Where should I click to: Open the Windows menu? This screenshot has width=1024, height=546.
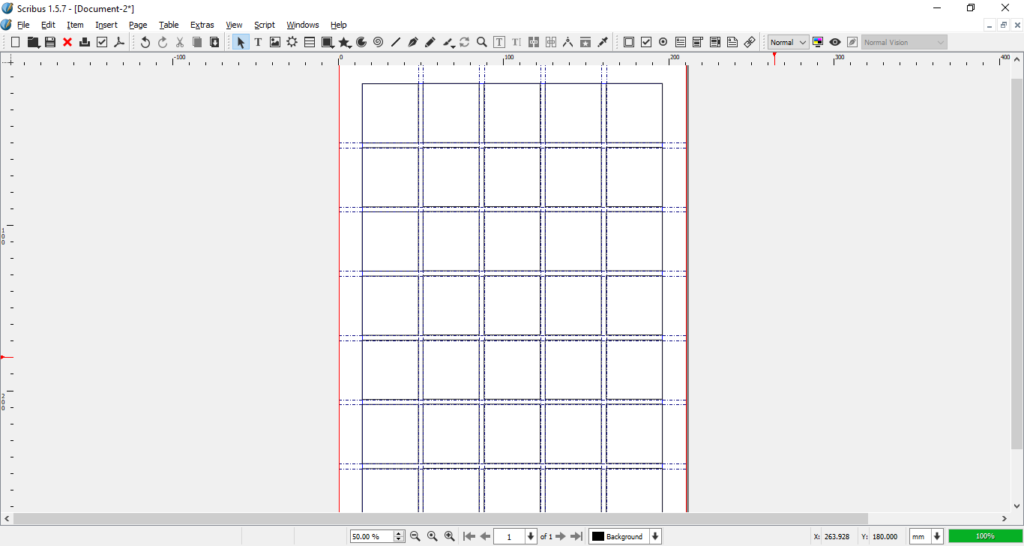click(x=303, y=25)
